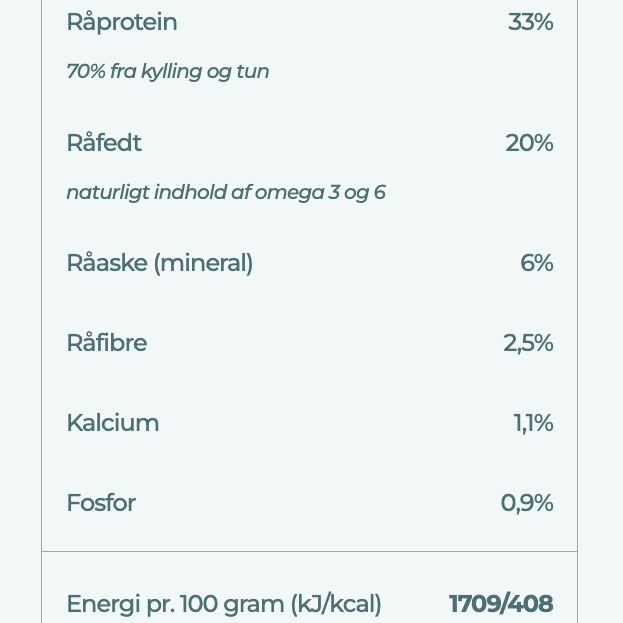Select the 6% ash value

click(x=536, y=263)
